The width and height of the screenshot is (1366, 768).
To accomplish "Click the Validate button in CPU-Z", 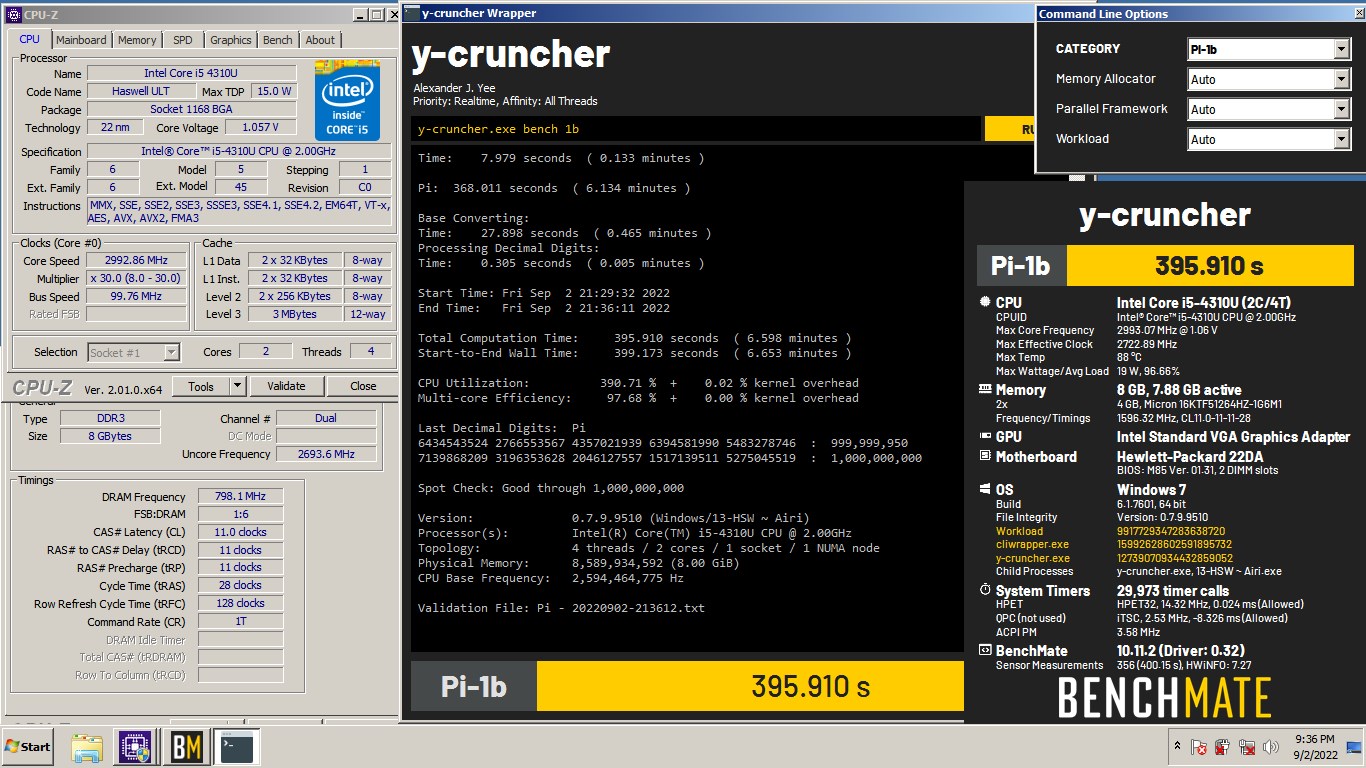I will pos(286,386).
